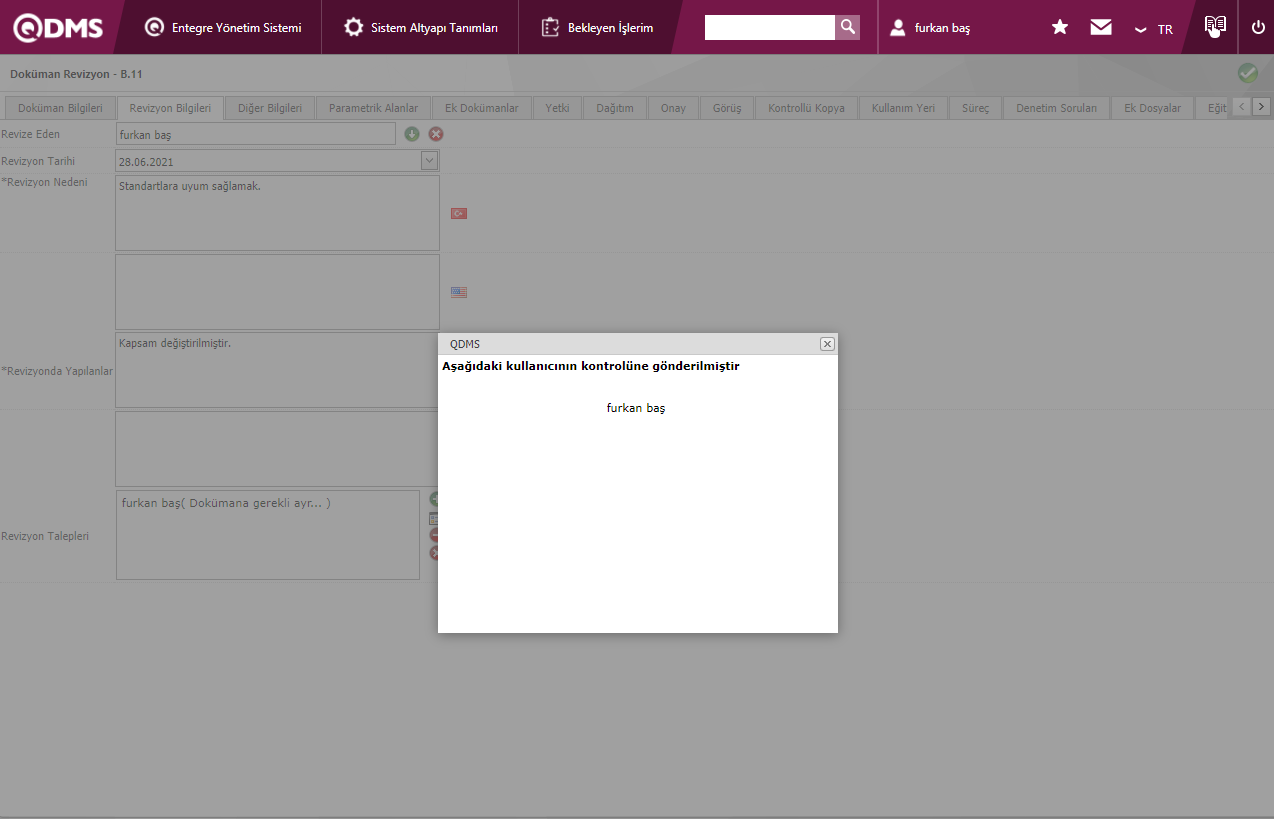Open Sistem Altyapı Tanımları menu
Image resolution: width=1274 pixels, height=819 pixels.
point(420,28)
